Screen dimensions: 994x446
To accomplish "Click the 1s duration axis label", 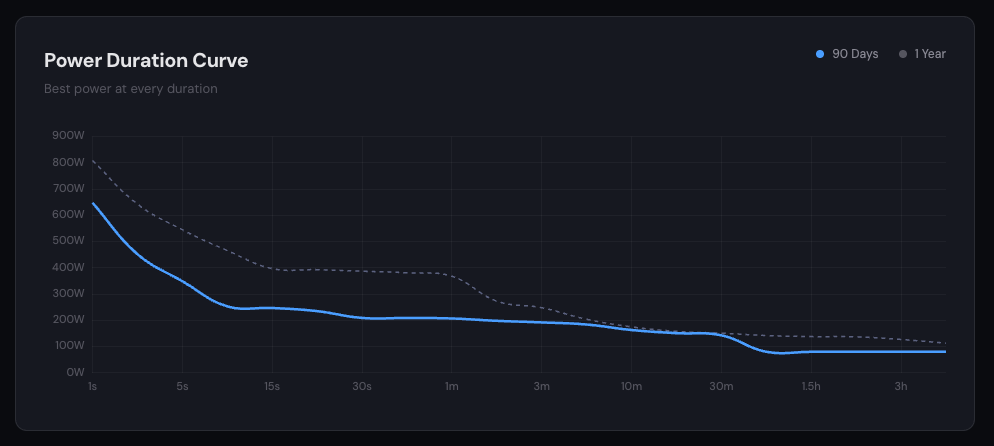I will [93, 386].
